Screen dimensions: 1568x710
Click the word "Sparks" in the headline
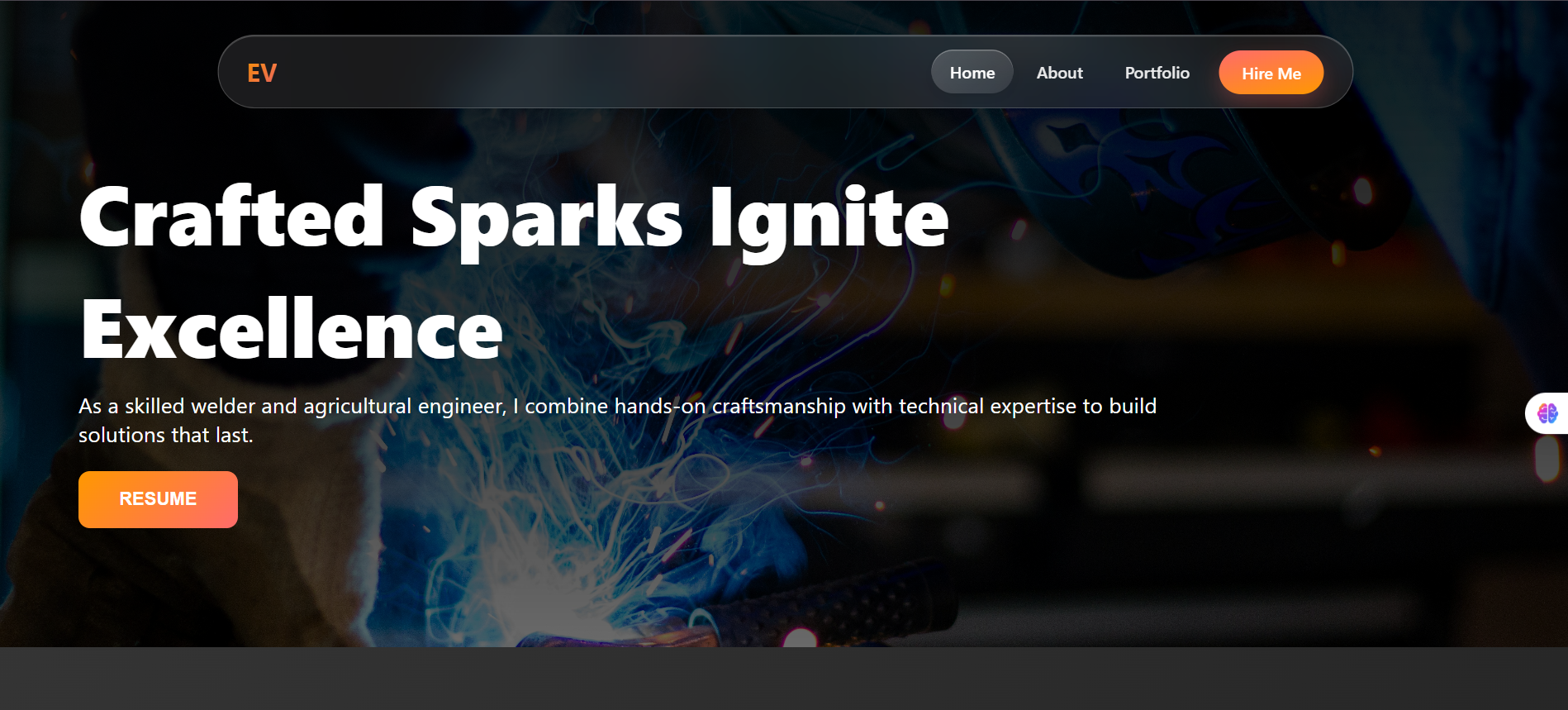(x=546, y=217)
